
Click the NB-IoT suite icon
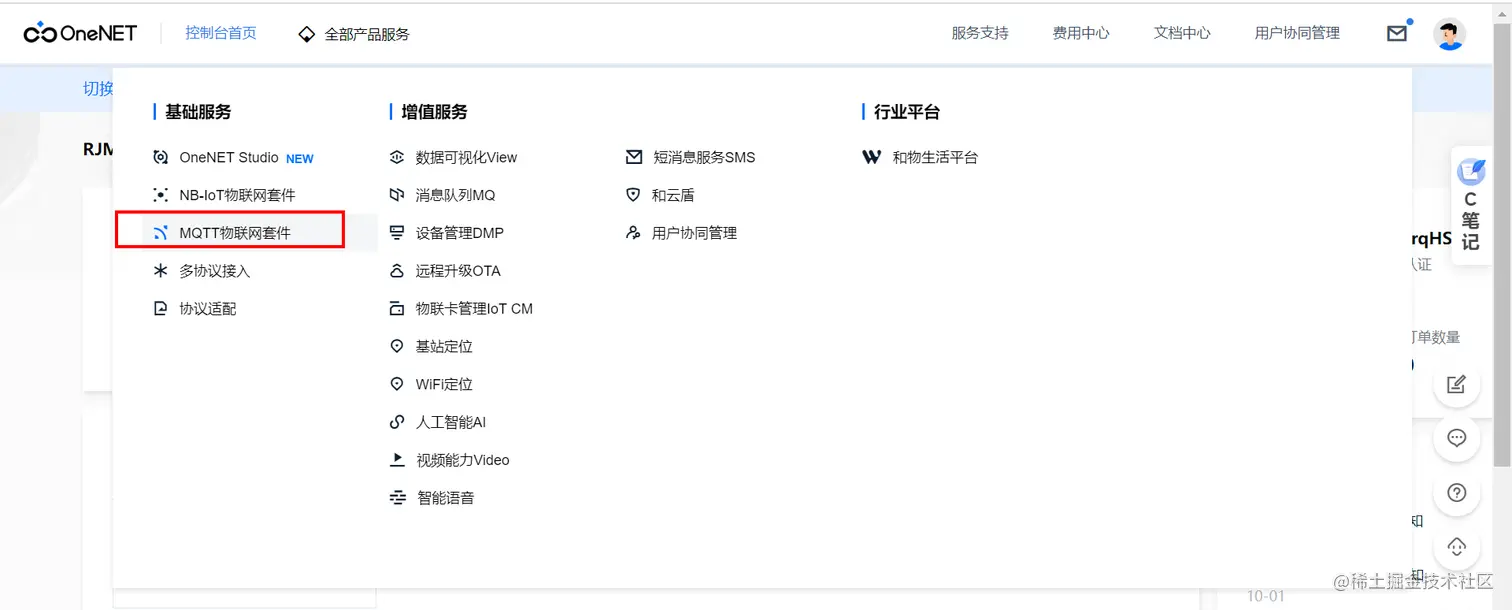pyautogui.click(x=160, y=195)
